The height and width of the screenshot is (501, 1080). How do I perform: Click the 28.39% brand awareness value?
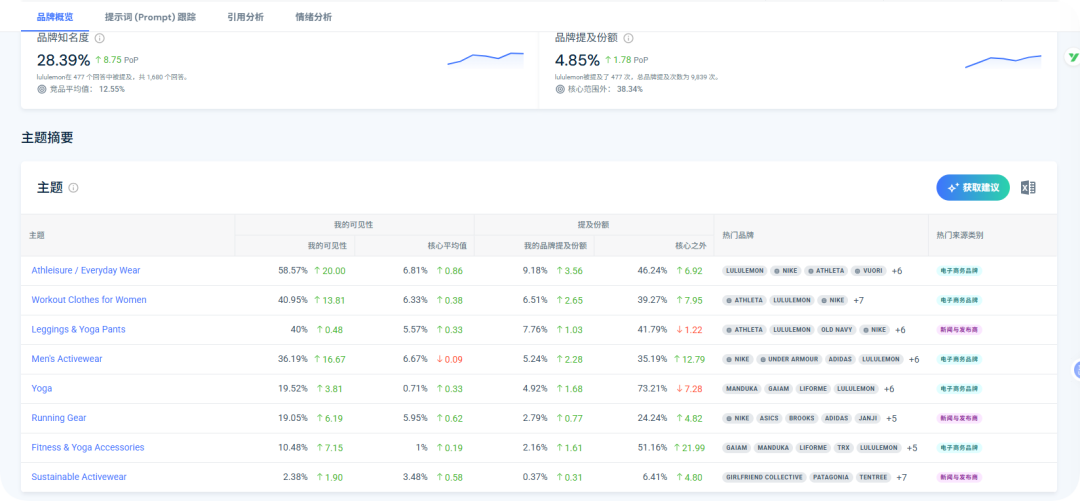pos(63,60)
